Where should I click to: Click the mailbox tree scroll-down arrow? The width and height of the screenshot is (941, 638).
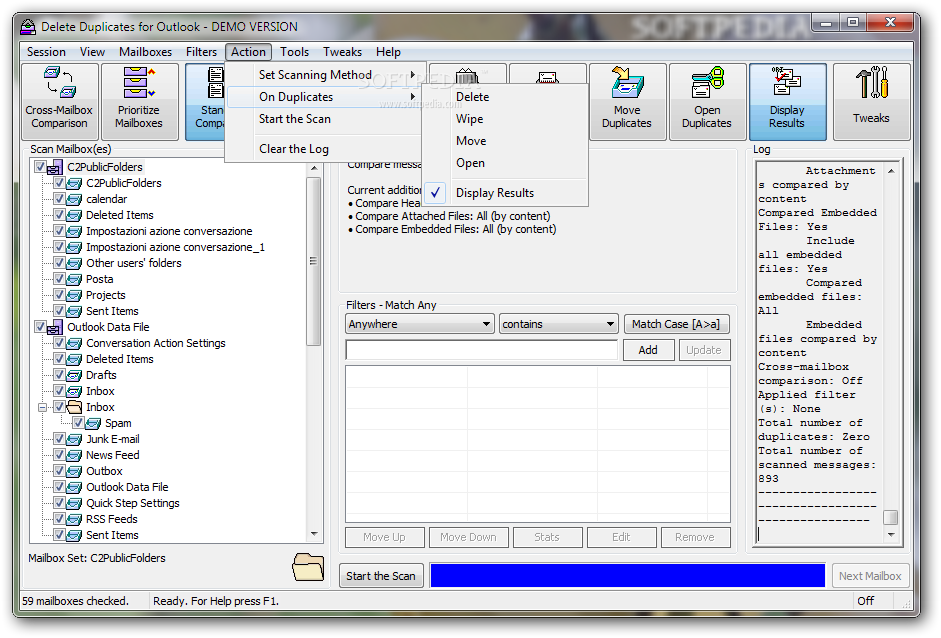tap(314, 534)
